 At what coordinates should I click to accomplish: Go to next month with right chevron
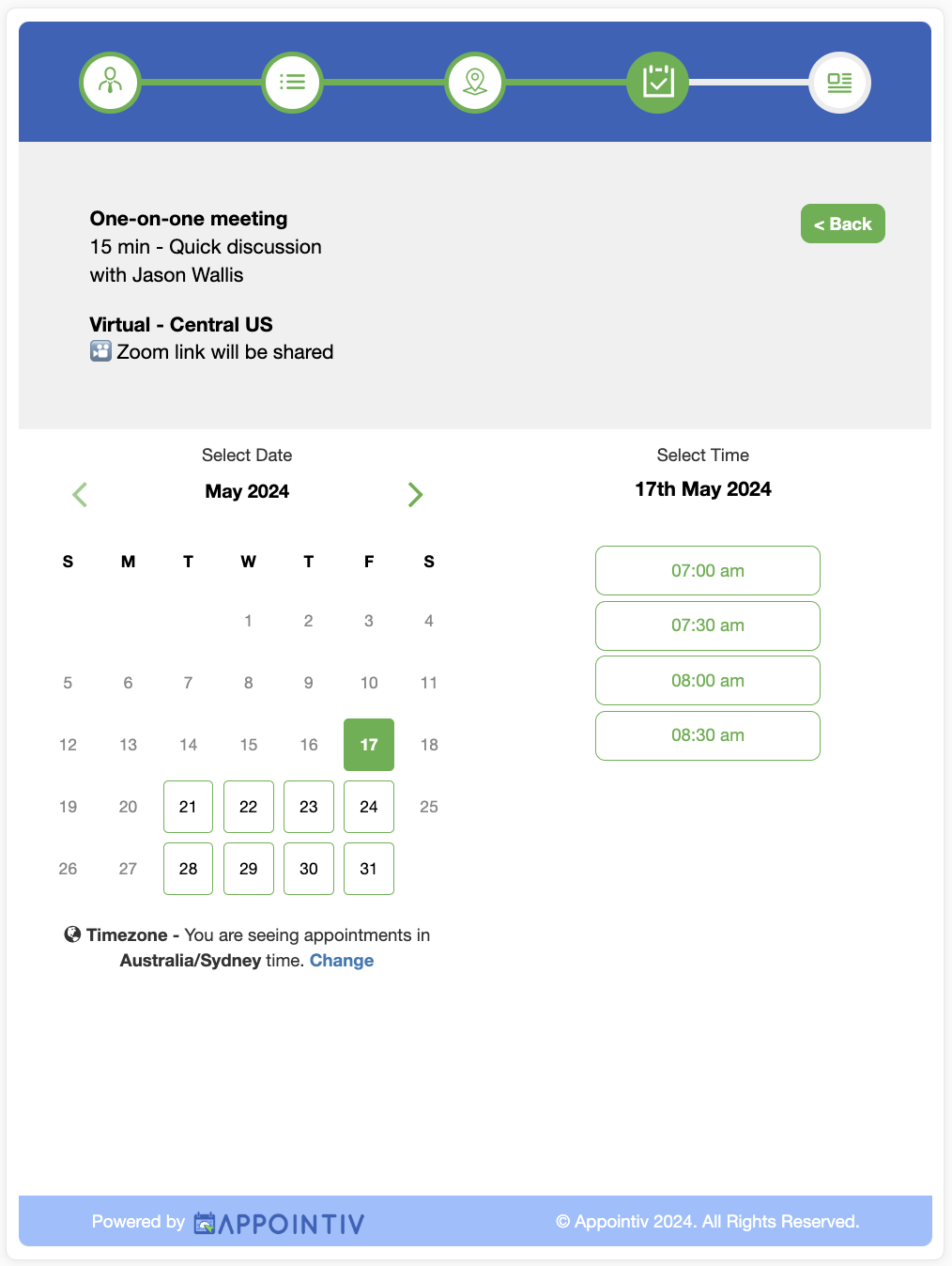tap(415, 494)
